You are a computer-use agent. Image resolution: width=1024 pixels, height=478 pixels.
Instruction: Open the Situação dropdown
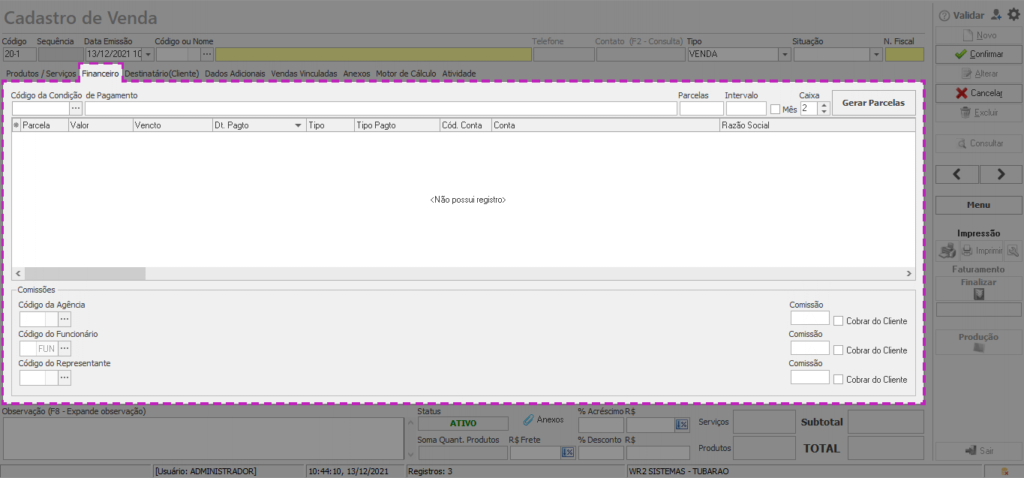coord(875,54)
